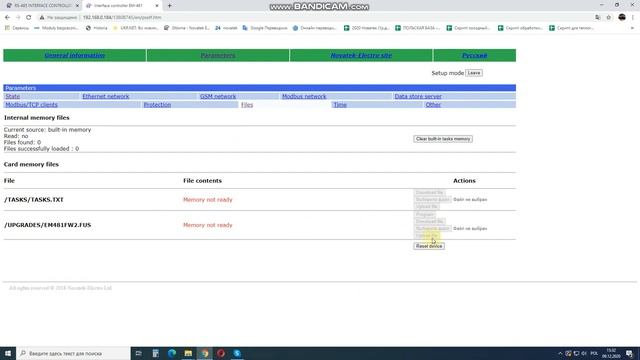Click the Reset device button

pos(429,246)
